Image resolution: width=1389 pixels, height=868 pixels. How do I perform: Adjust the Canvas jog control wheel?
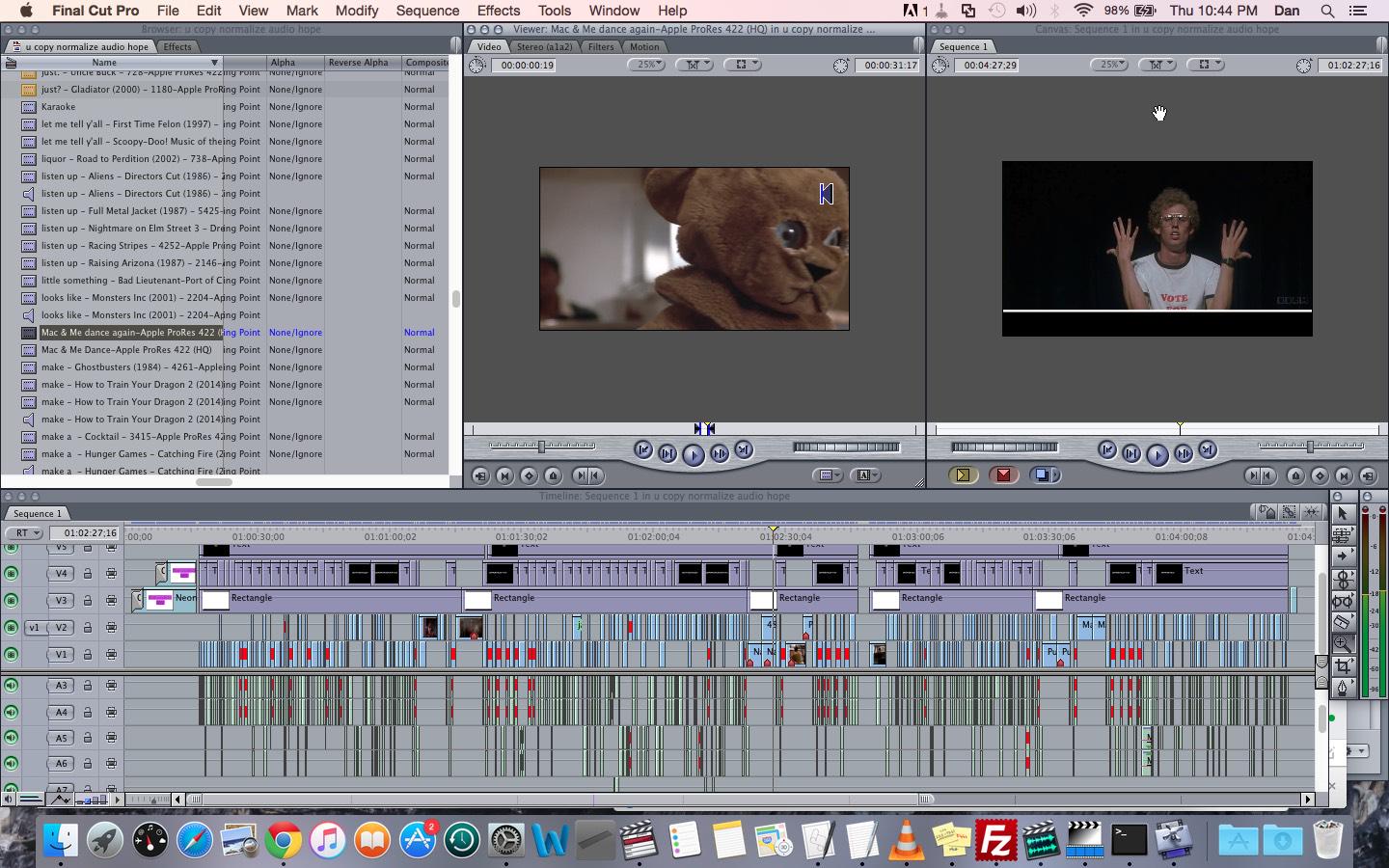point(1004,447)
